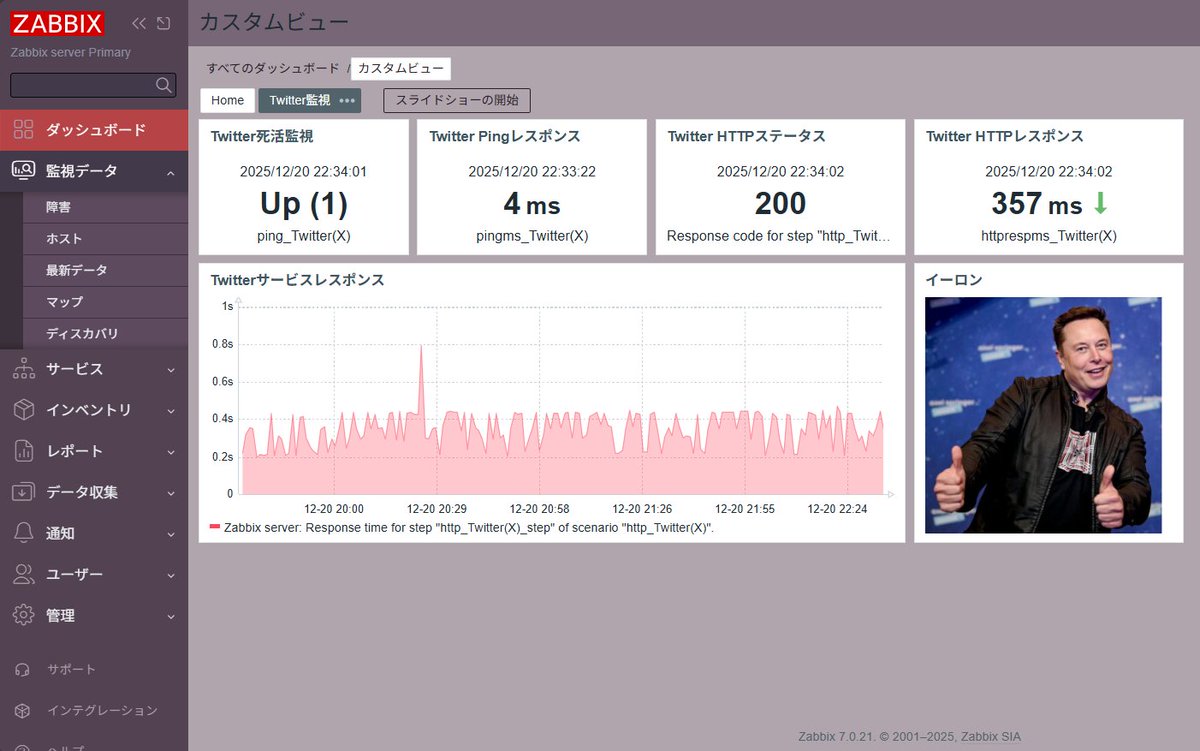The width and height of the screenshot is (1200, 751).
Task: Click the レポート chart document icon
Action: (23, 451)
